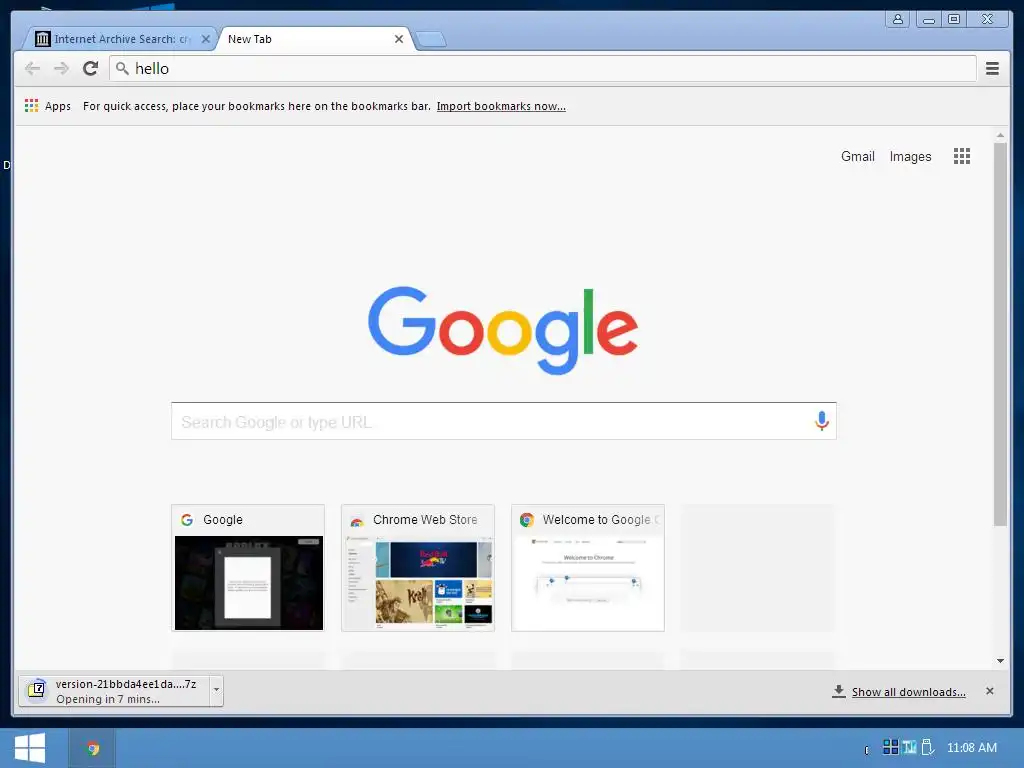Click the Search Google or type URL box
This screenshot has width=1024, height=768.
[504, 421]
